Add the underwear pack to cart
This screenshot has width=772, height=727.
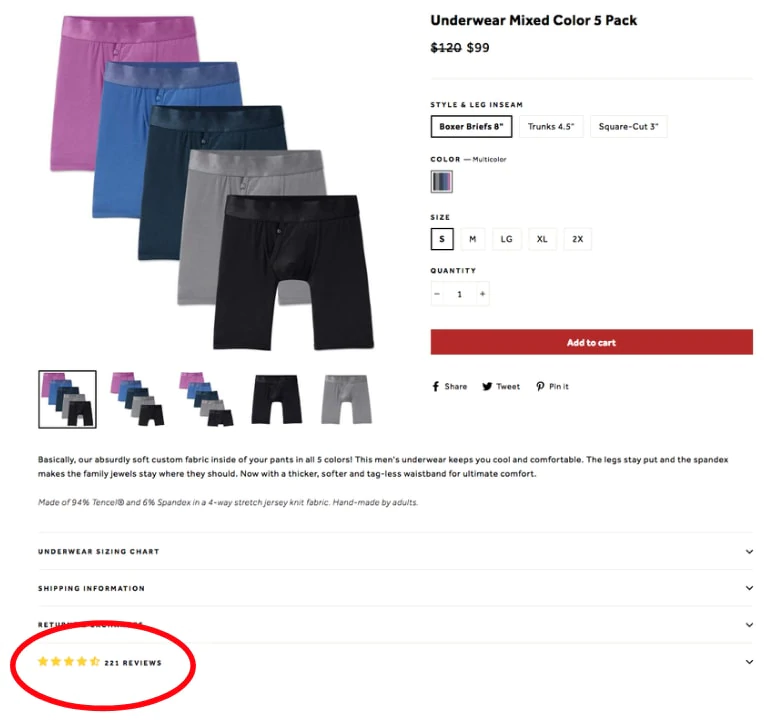tap(591, 343)
